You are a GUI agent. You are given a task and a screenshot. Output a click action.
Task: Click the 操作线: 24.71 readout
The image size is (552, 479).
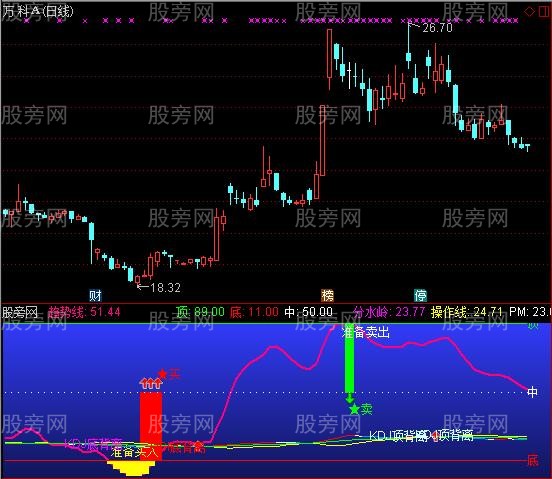(x=466, y=312)
